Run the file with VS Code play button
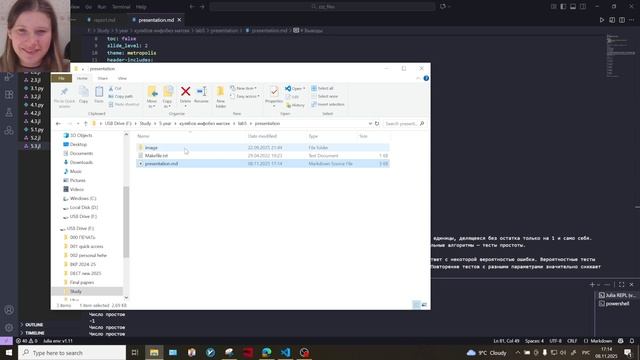The width and height of the screenshot is (640, 360). (x=602, y=20)
